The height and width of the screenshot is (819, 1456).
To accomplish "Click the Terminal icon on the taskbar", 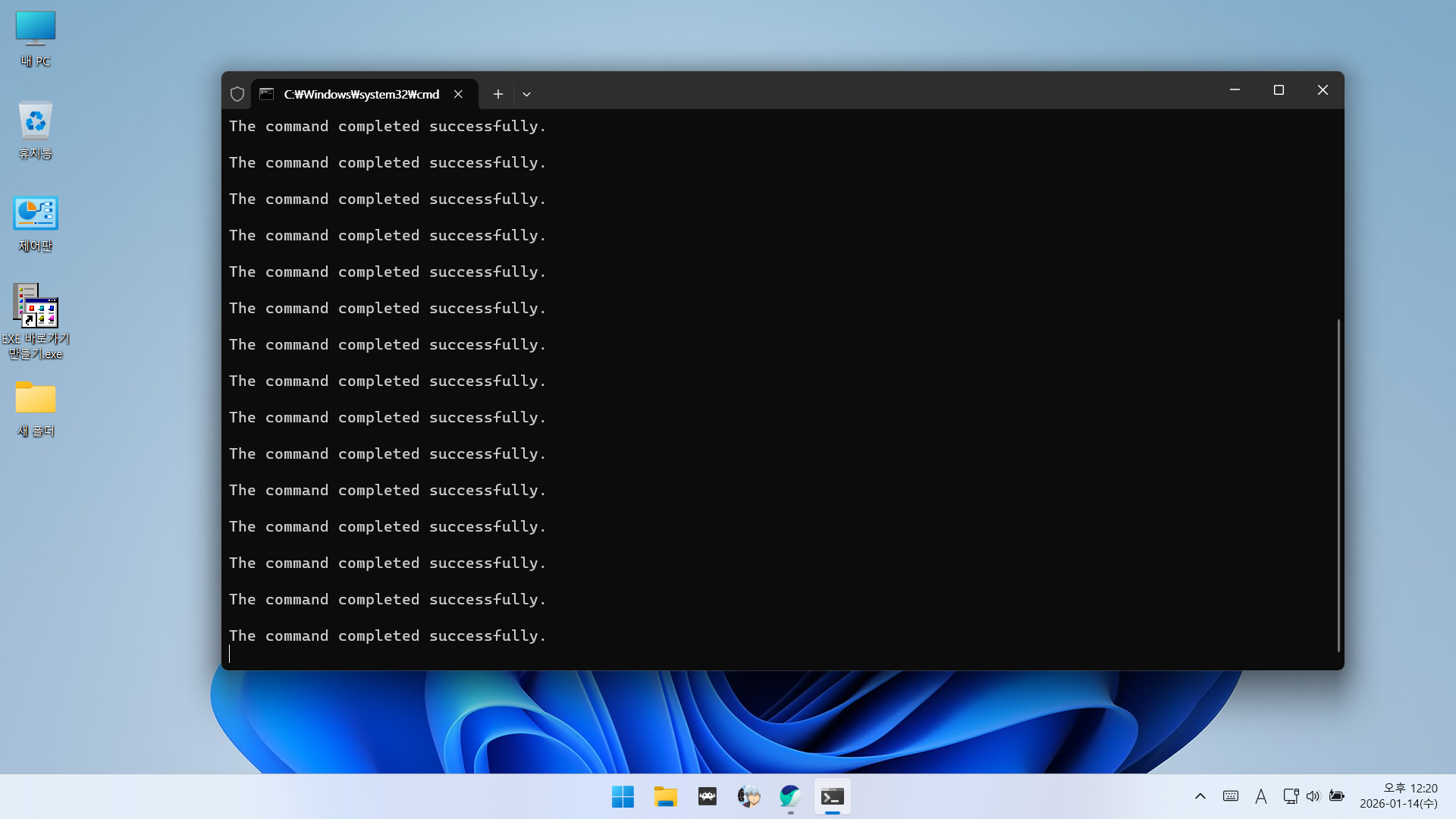I will [832, 796].
